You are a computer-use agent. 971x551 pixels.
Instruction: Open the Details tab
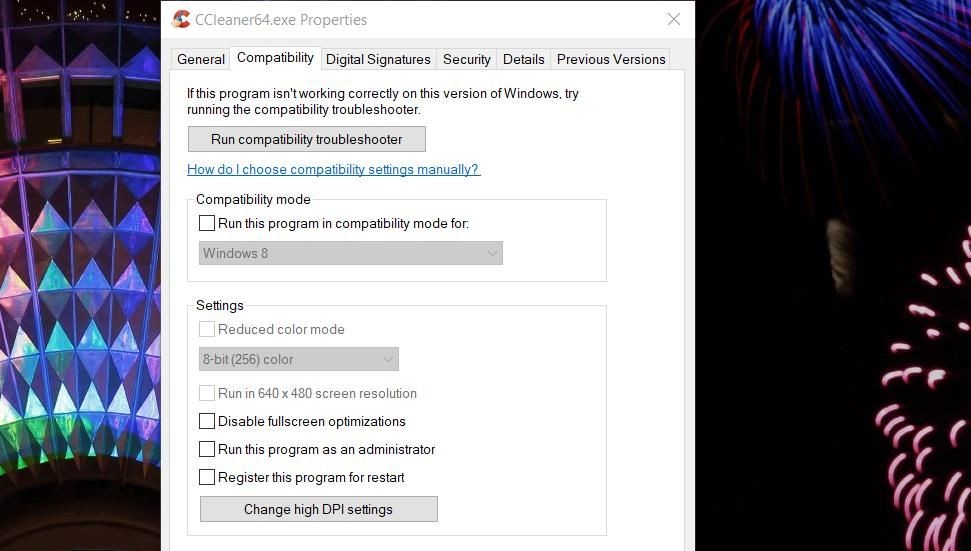tap(523, 59)
